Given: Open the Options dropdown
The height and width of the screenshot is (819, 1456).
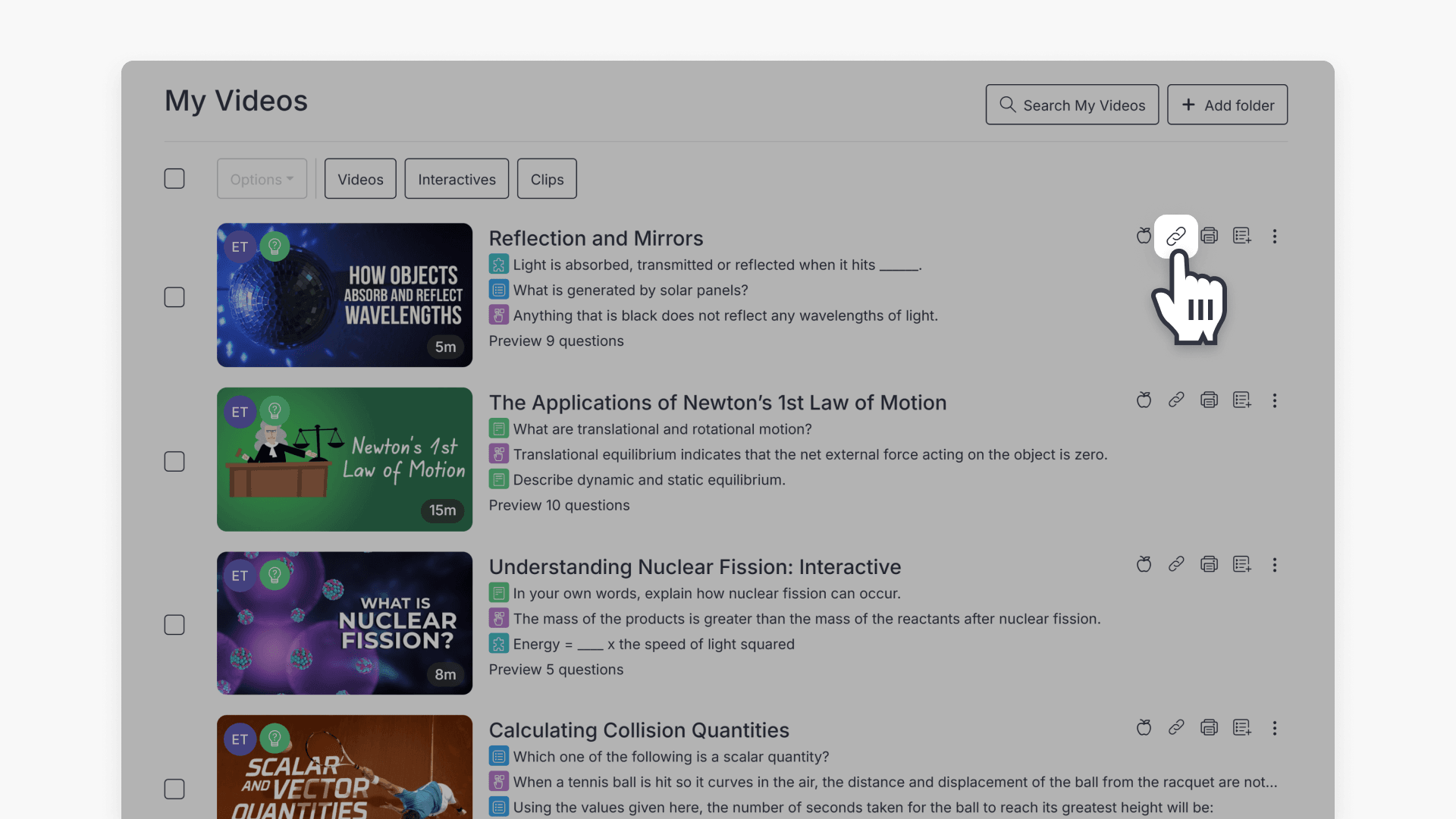Looking at the screenshot, I should tap(262, 179).
